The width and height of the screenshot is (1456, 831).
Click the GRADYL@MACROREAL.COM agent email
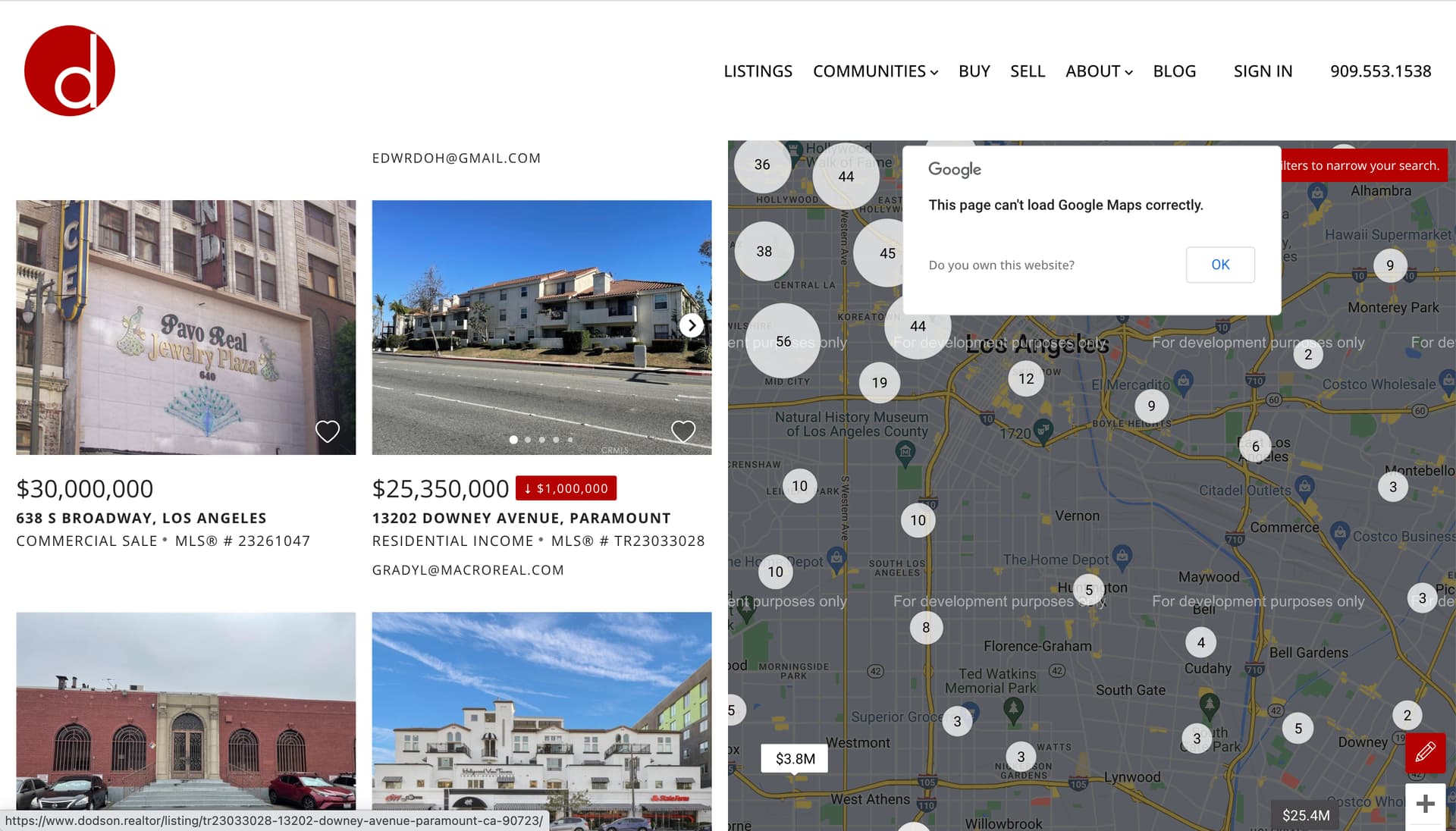pos(468,570)
